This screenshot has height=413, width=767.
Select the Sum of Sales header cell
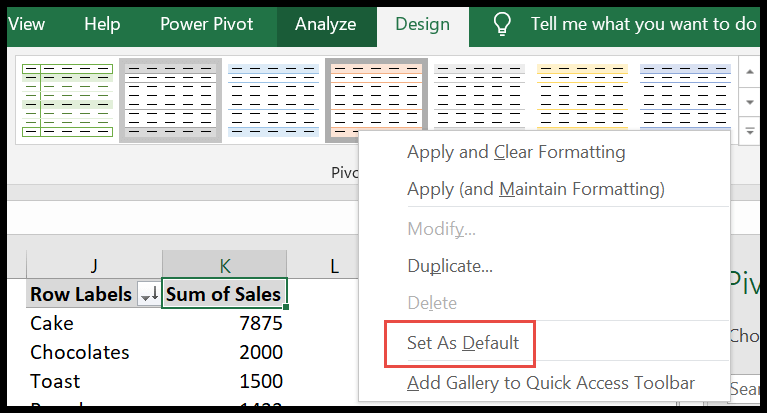[x=223, y=295]
